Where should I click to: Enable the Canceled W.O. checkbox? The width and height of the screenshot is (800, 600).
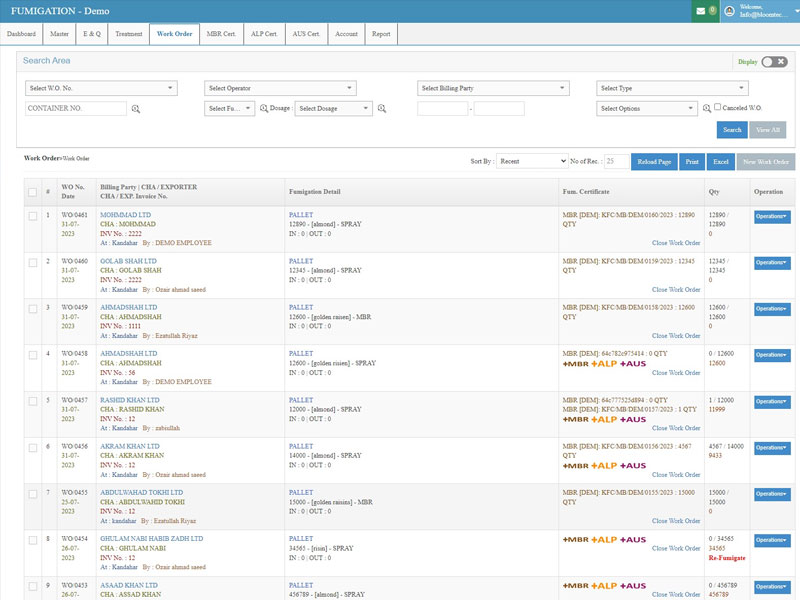click(x=718, y=107)
